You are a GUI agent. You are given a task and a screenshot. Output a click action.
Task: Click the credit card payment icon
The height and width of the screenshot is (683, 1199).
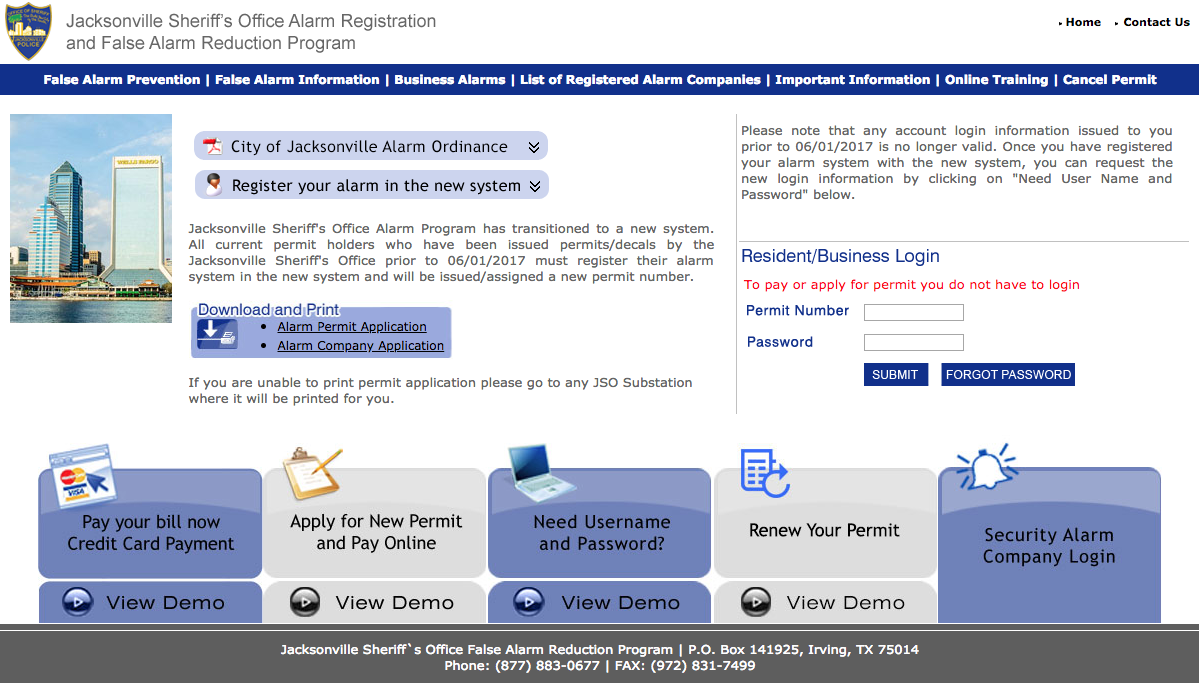coord(83,476)
